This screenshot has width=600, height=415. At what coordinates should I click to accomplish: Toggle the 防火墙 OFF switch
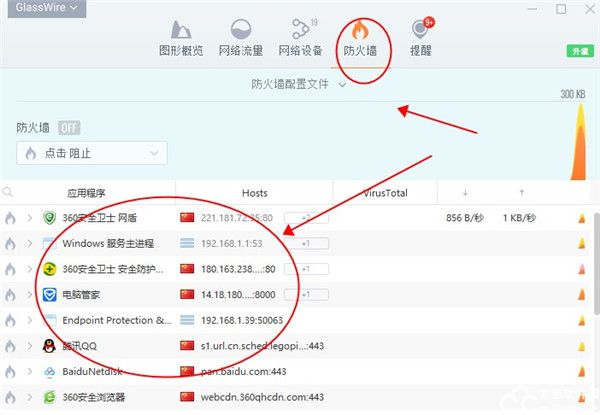click(x=69, y=127)
